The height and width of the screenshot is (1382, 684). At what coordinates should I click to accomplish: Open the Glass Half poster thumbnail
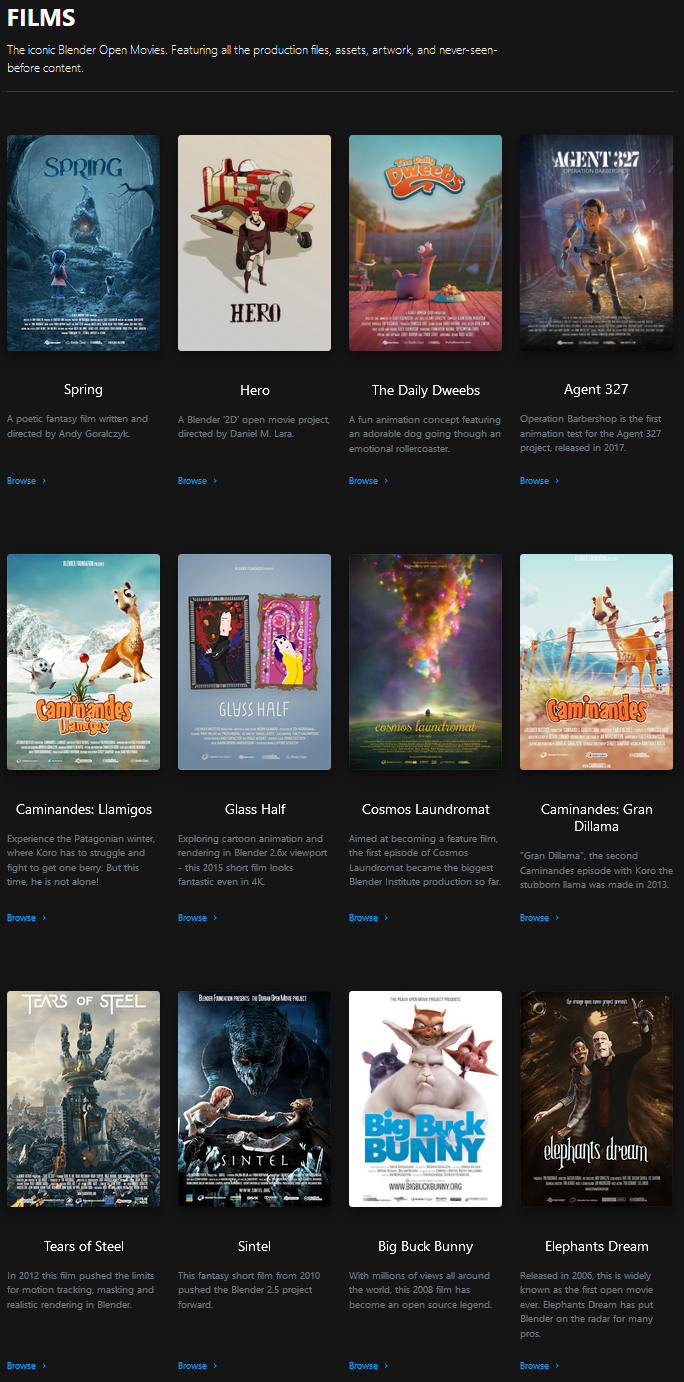pos(254,662)
